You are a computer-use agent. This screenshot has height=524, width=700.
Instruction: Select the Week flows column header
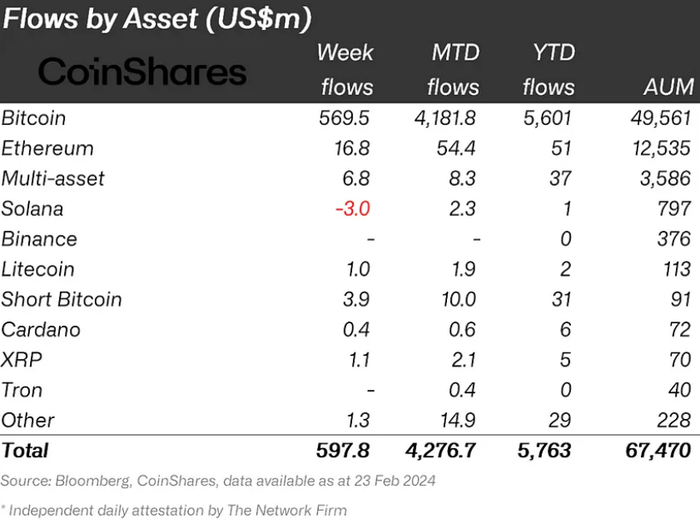click(346, 70)
